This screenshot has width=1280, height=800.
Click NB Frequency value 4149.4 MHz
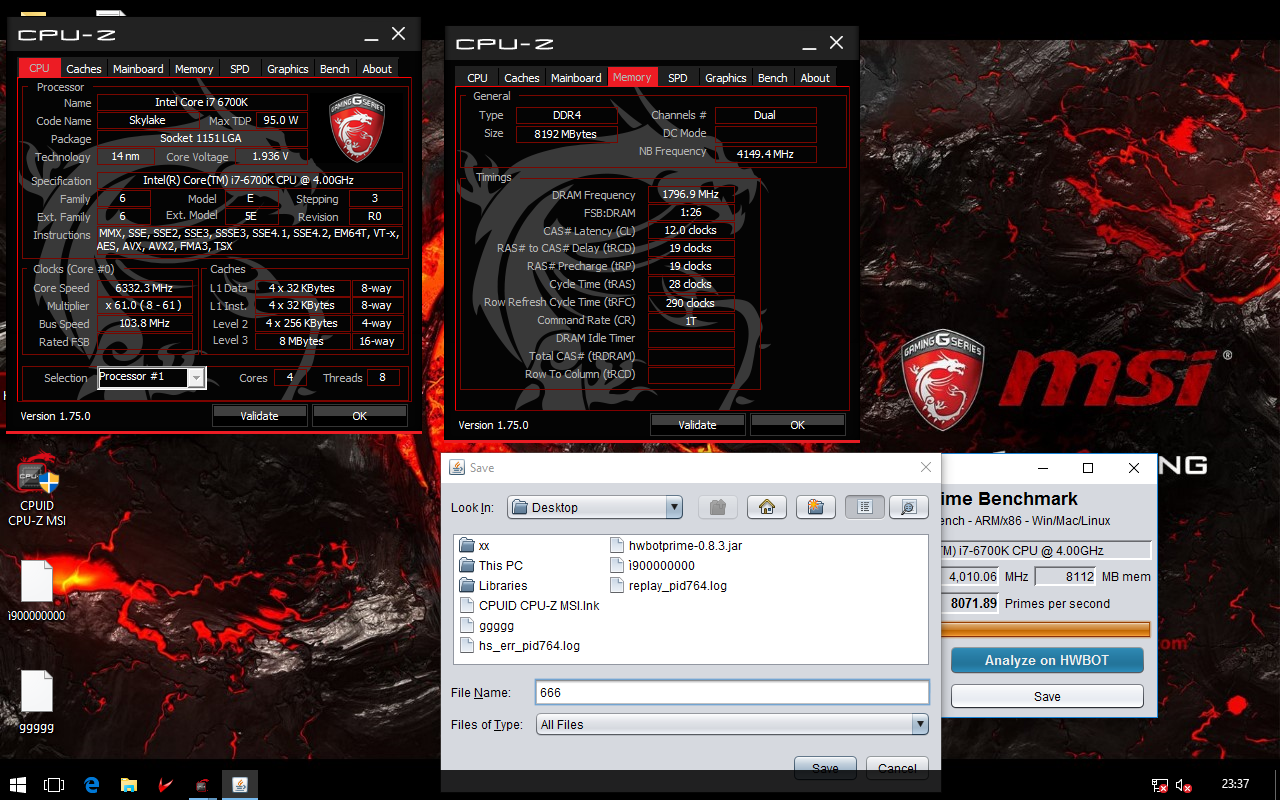(x=765, y=154)
